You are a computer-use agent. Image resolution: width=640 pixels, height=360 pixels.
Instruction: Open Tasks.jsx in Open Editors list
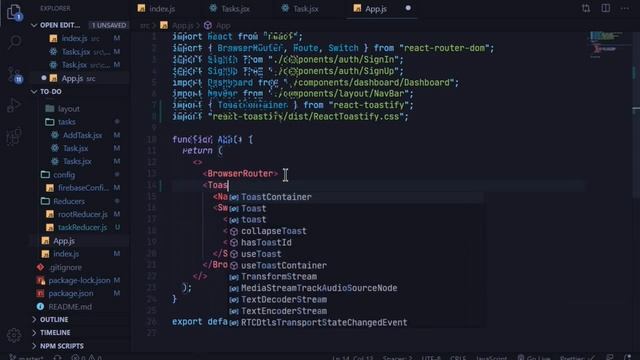coord(80,52)
